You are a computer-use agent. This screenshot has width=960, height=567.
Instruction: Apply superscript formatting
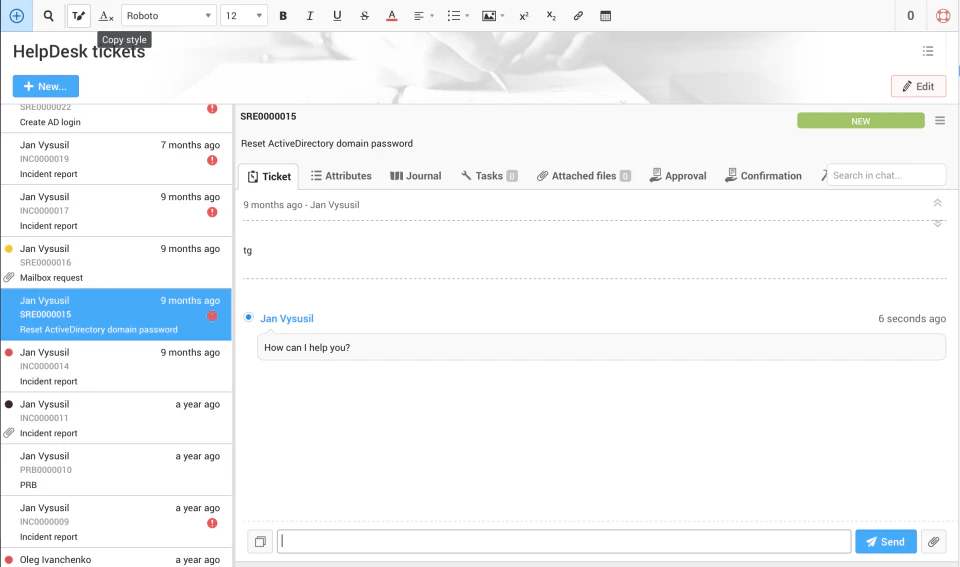tap(523, 16)
